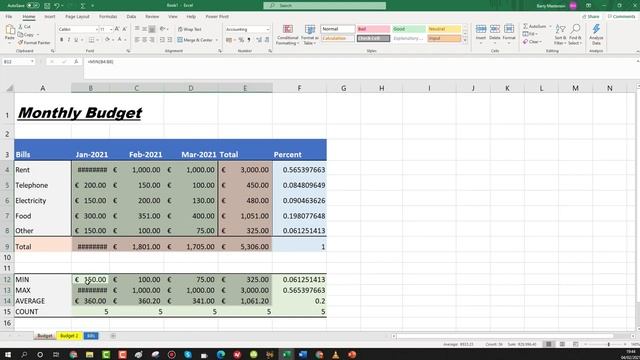Align text right in Alignment group
The image size is (640, 360).
tap(152, 40)
